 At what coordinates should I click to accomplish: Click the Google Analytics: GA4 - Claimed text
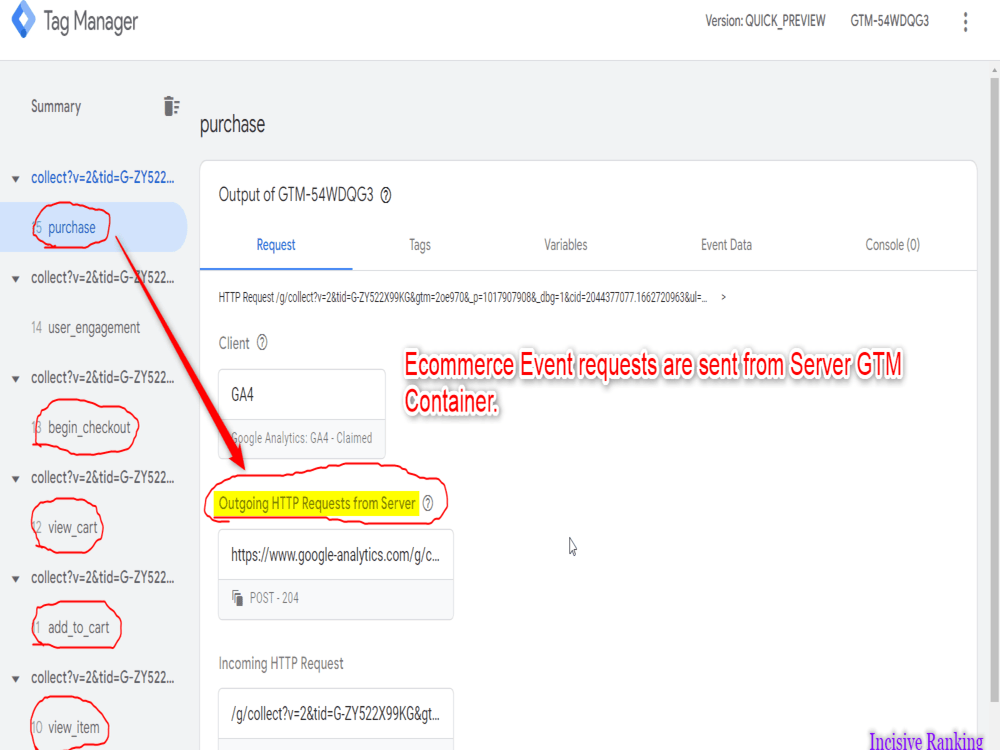pos(302,438)
